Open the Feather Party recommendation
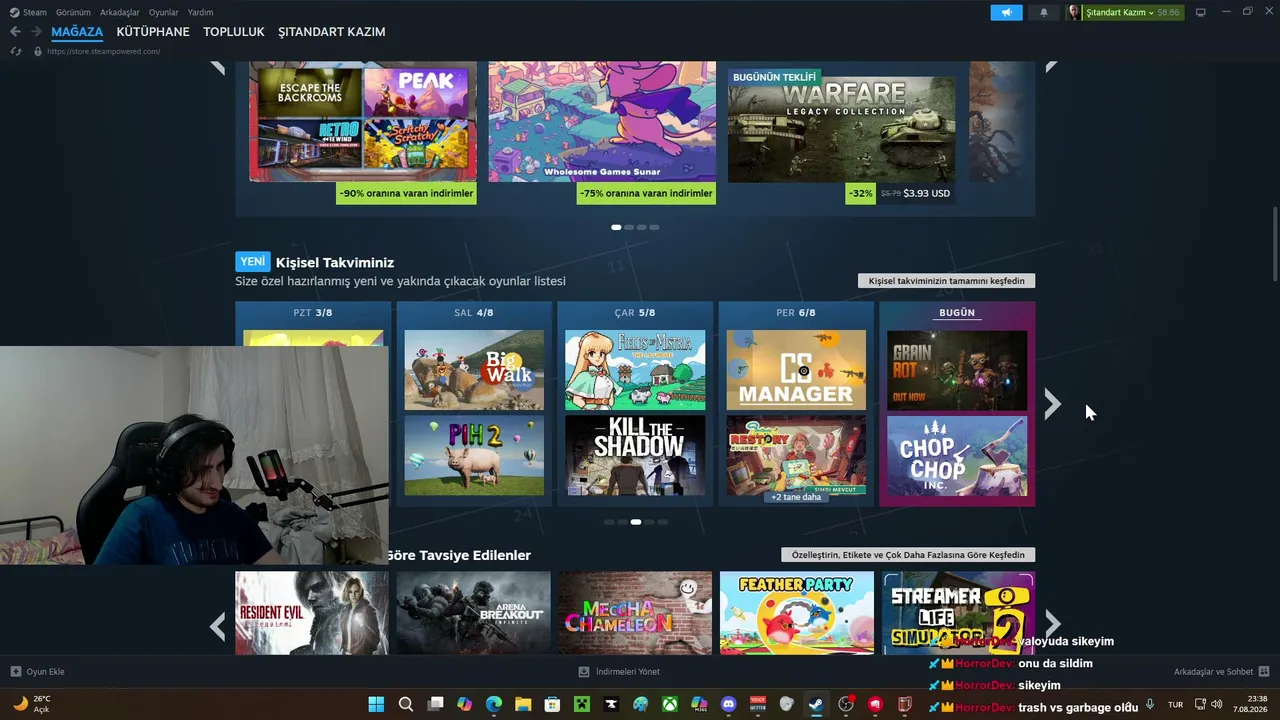 click(x=797, y=613)
